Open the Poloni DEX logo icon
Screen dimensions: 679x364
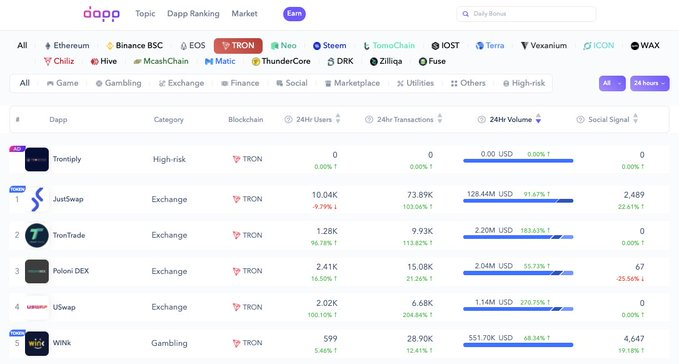pyautogui.click(x=37, y=271)
